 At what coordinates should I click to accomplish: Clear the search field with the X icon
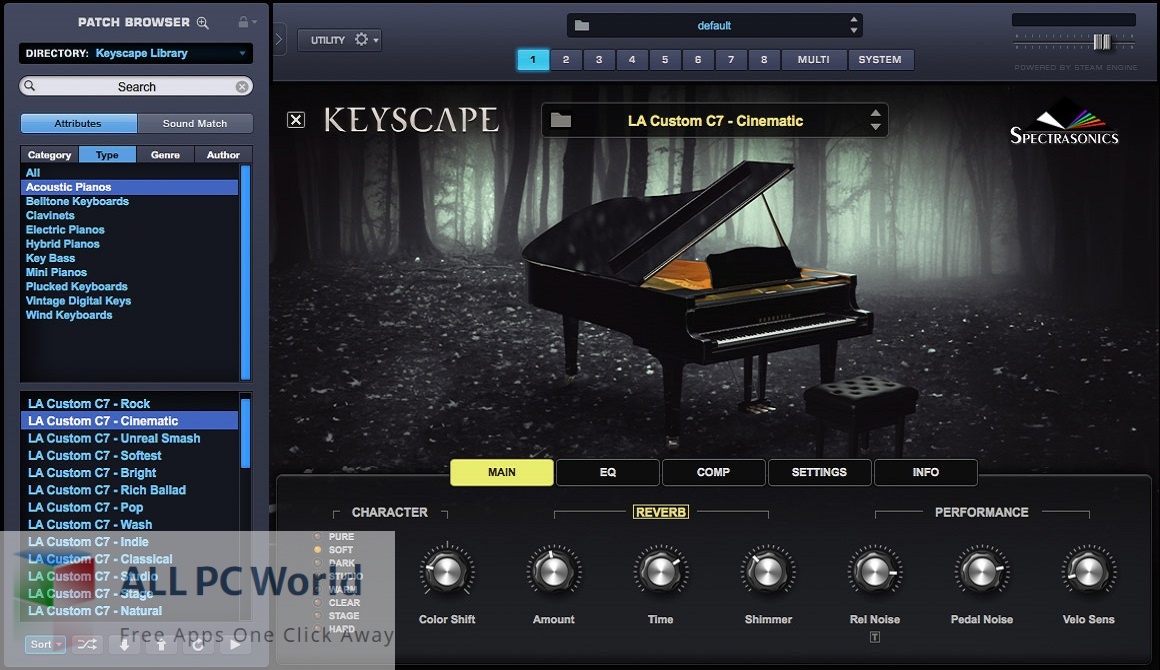coord(242,87)
